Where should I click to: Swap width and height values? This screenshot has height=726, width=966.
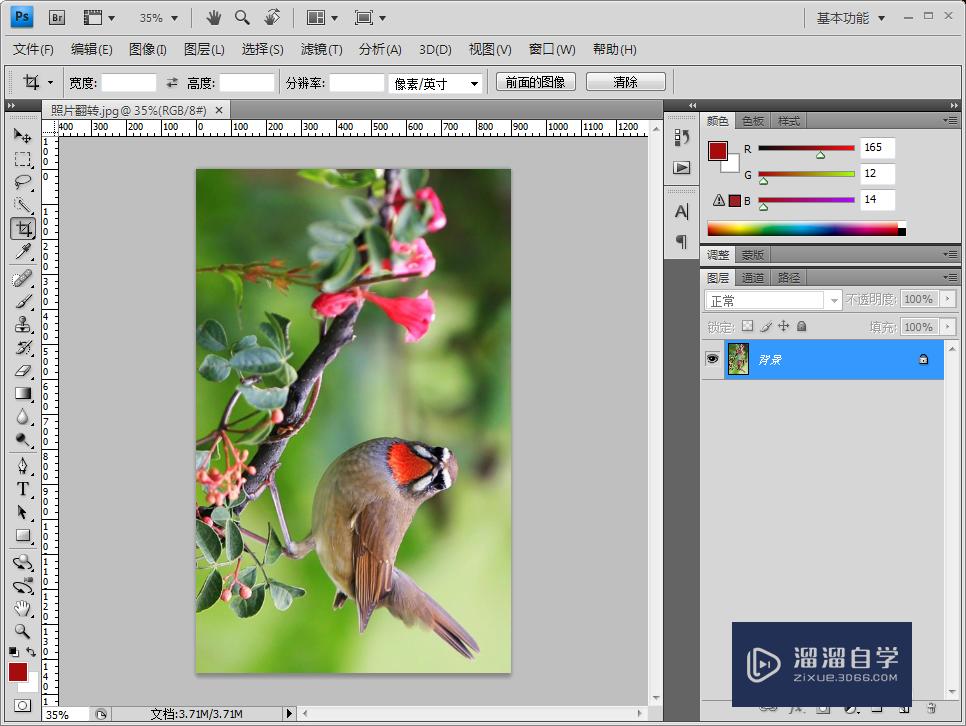click(x=171, y=83)
